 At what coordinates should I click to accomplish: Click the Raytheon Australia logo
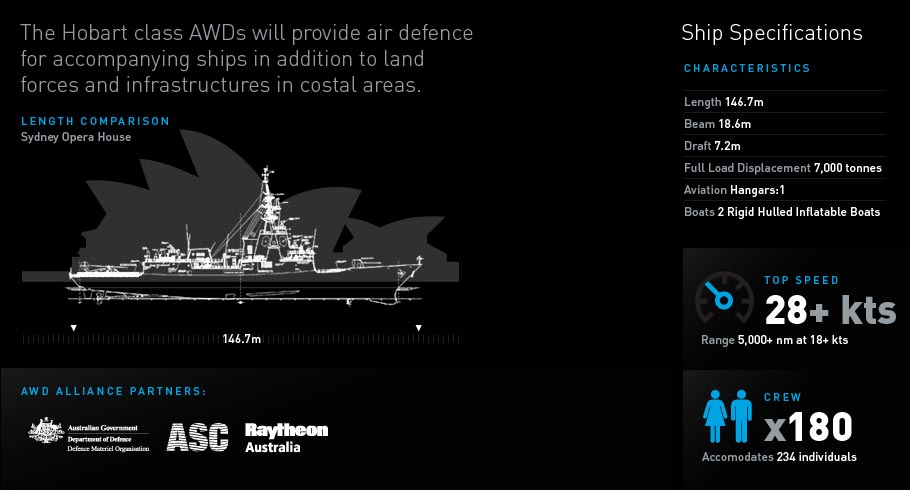tap(286, 437)
